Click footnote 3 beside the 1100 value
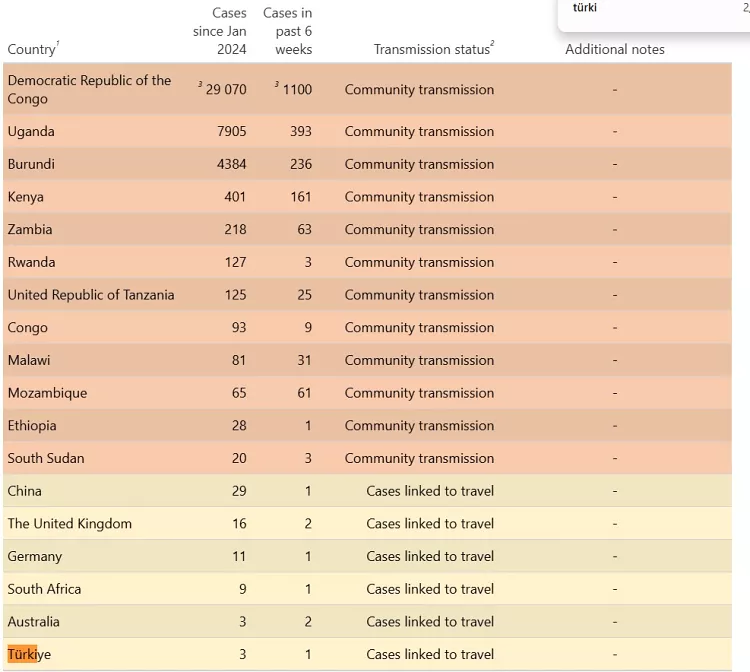This screenshot has width=750, height=672. (x=277, y=85)
